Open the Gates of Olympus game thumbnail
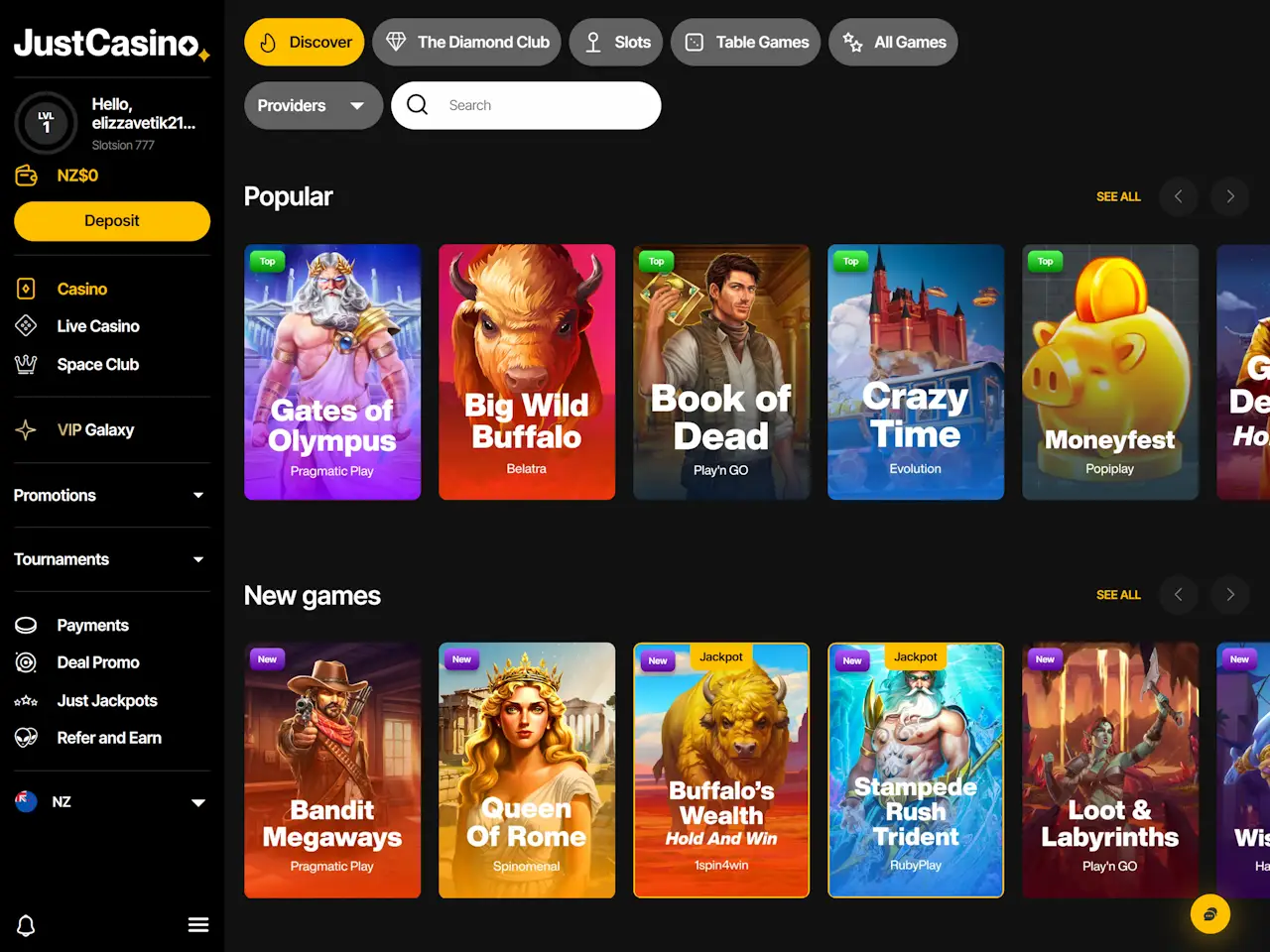Viewport: 1270px width, 952px height. [x=332, y=372]
